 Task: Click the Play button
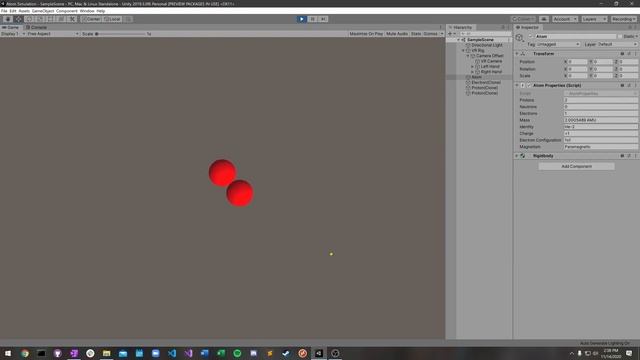302,19
